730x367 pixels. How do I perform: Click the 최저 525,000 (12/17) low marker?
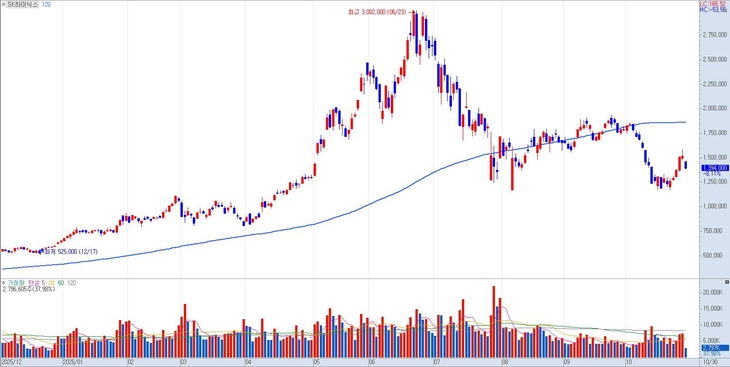click(70, 251)
